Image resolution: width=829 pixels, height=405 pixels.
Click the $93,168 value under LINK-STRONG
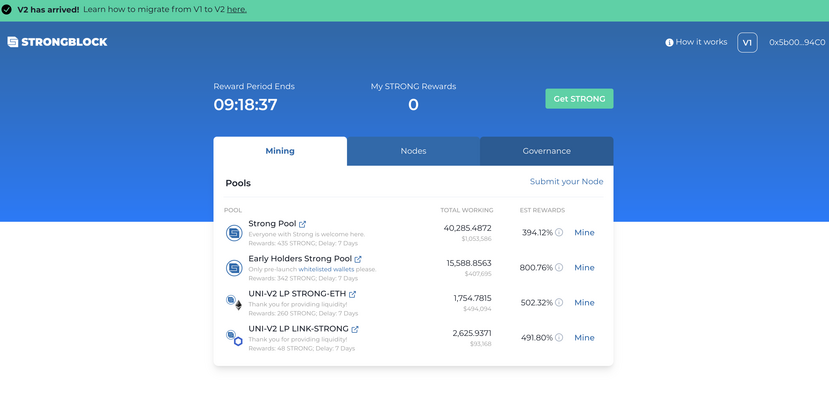(x=481, y=344)
